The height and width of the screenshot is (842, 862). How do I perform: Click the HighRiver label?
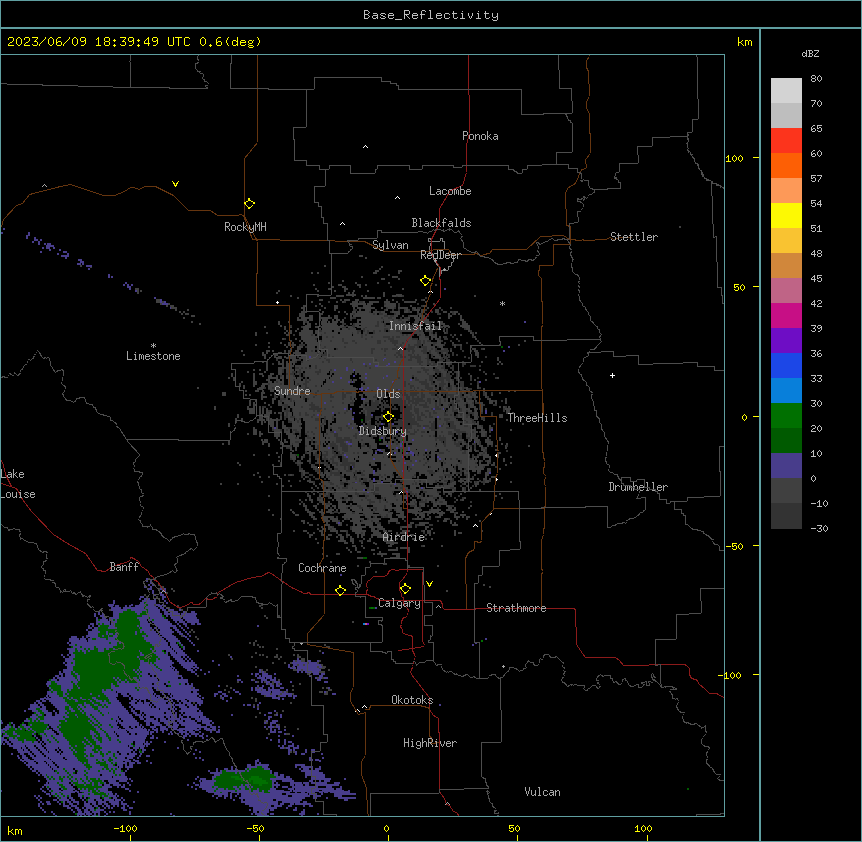click(x=430, y=743)
